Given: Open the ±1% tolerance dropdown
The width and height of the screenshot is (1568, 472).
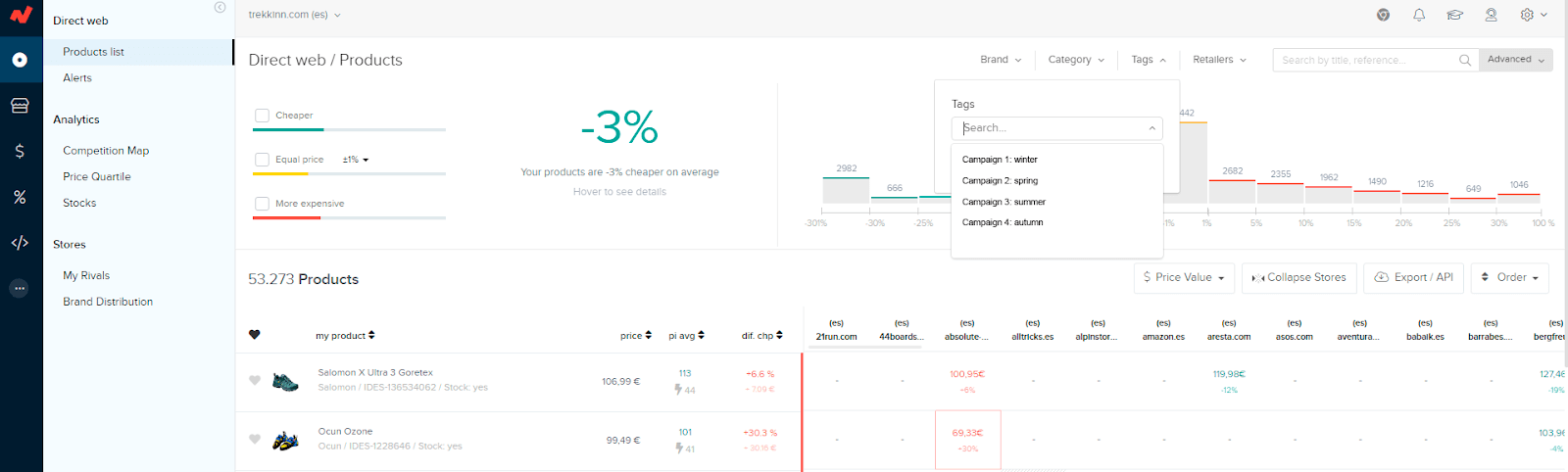Looking at the screenshot, I should click(356, 160).
